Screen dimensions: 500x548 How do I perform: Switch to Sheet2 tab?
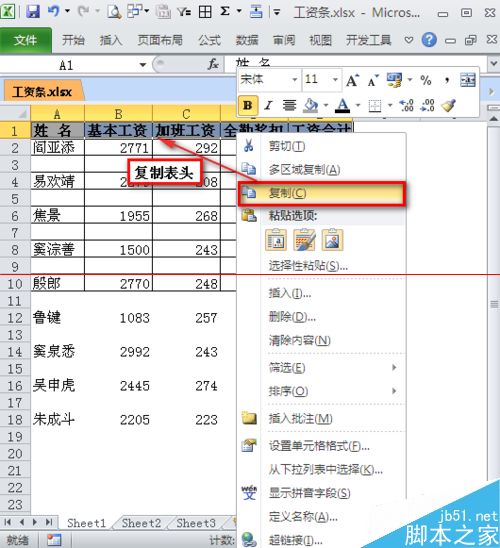tap(141, 523)
